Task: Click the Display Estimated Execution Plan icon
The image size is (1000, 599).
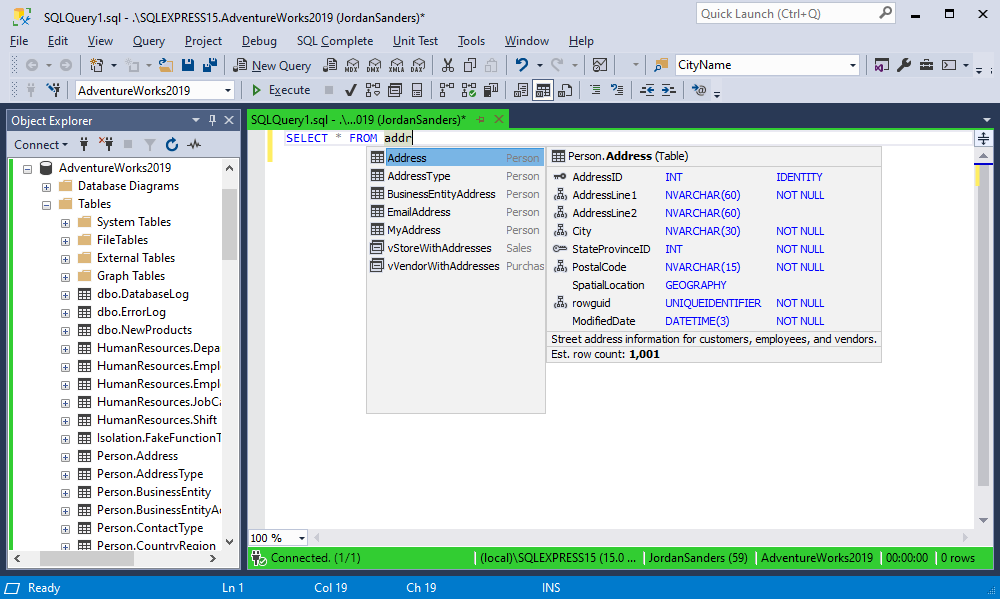Action: coord(372,90)
